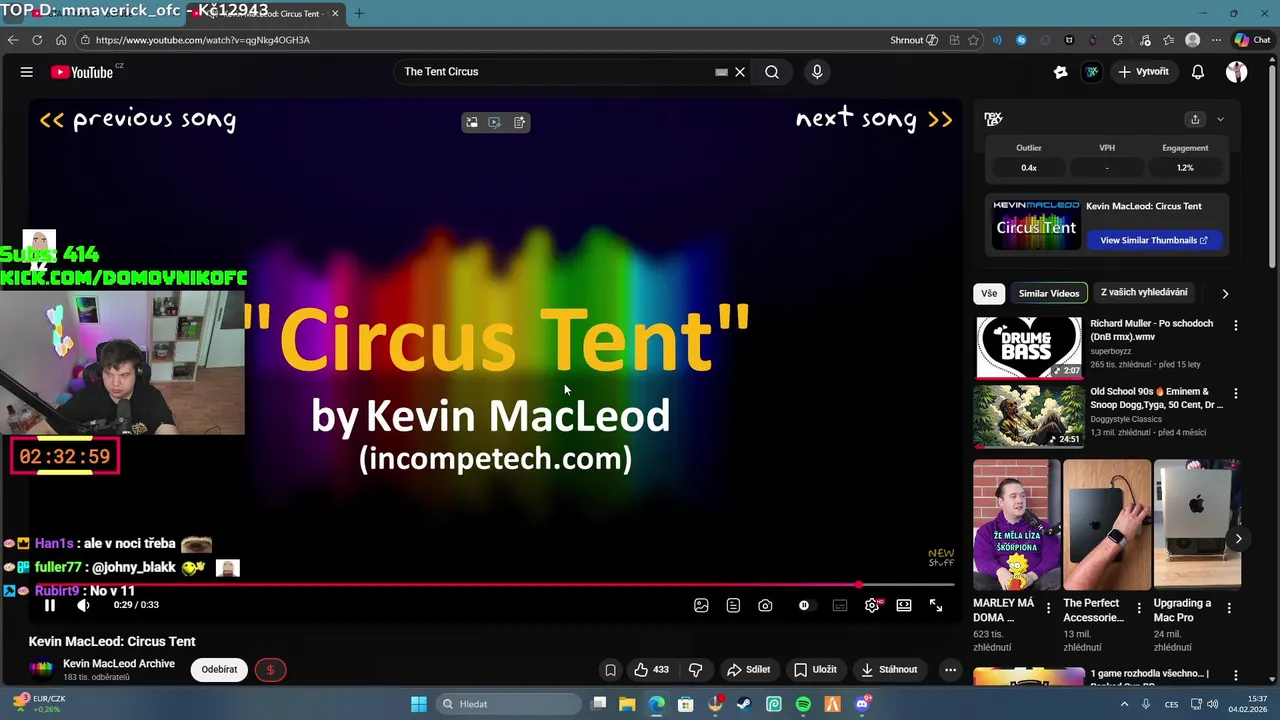Open more actions three-dot menu under video

pos(950,670)
